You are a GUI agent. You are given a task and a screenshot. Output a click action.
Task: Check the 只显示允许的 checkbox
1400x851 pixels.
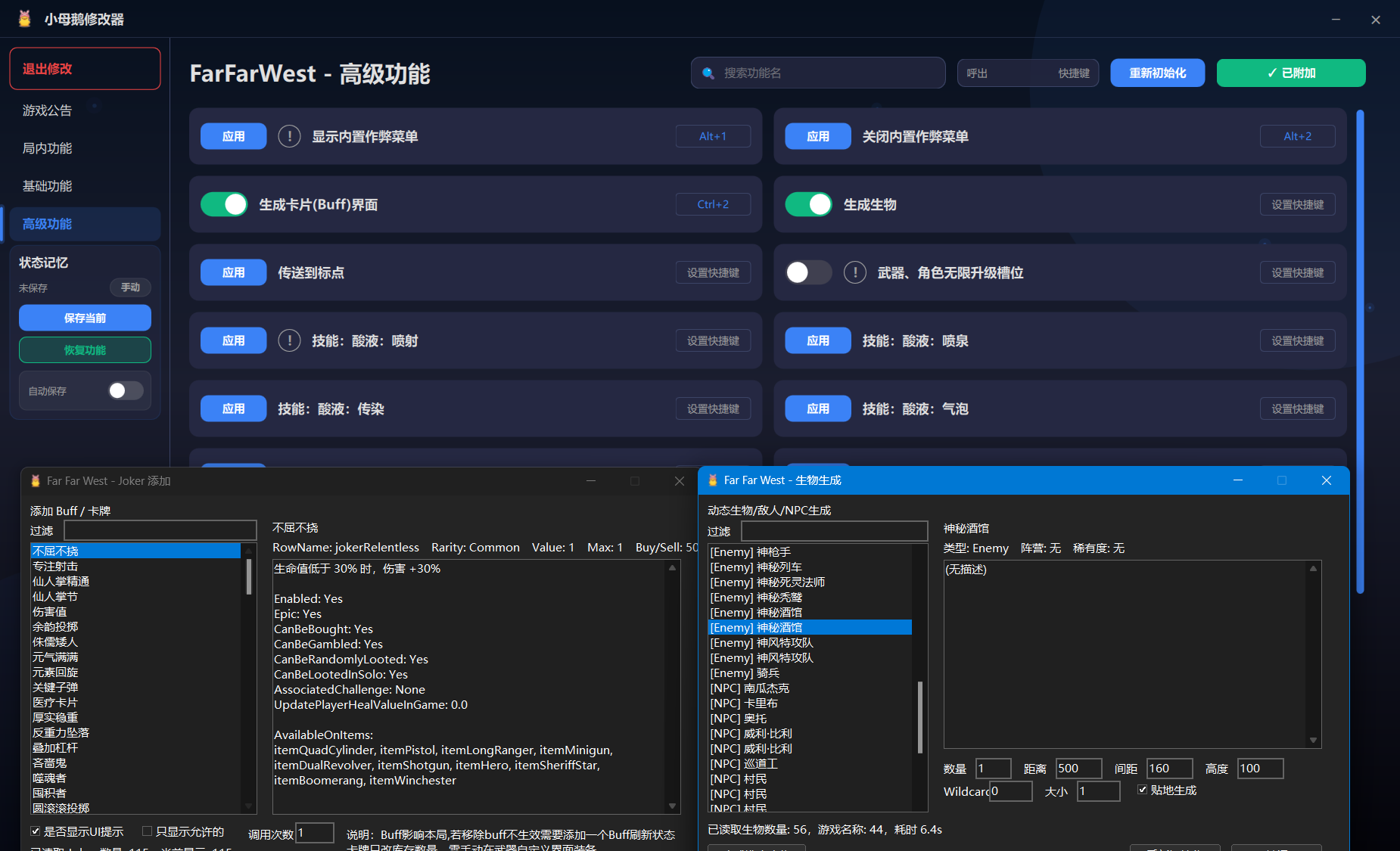(147, 831)
